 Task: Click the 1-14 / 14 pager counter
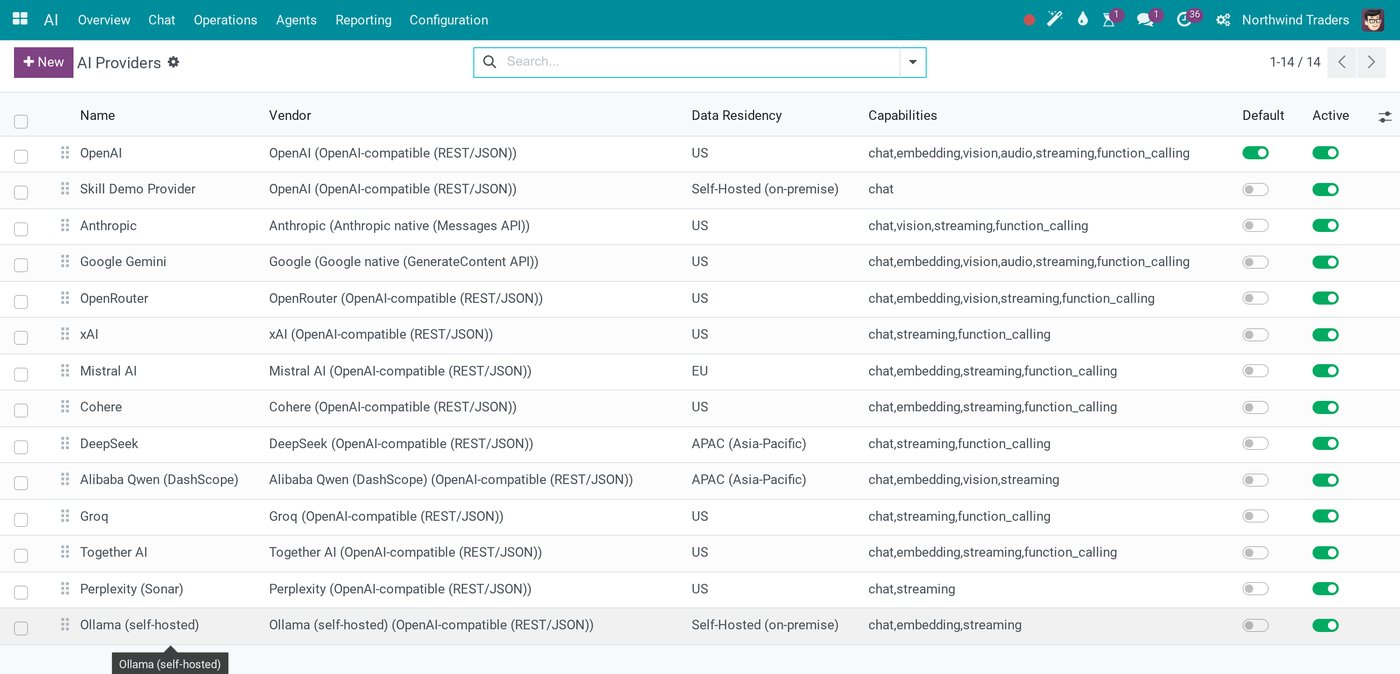click(1295, 62)
